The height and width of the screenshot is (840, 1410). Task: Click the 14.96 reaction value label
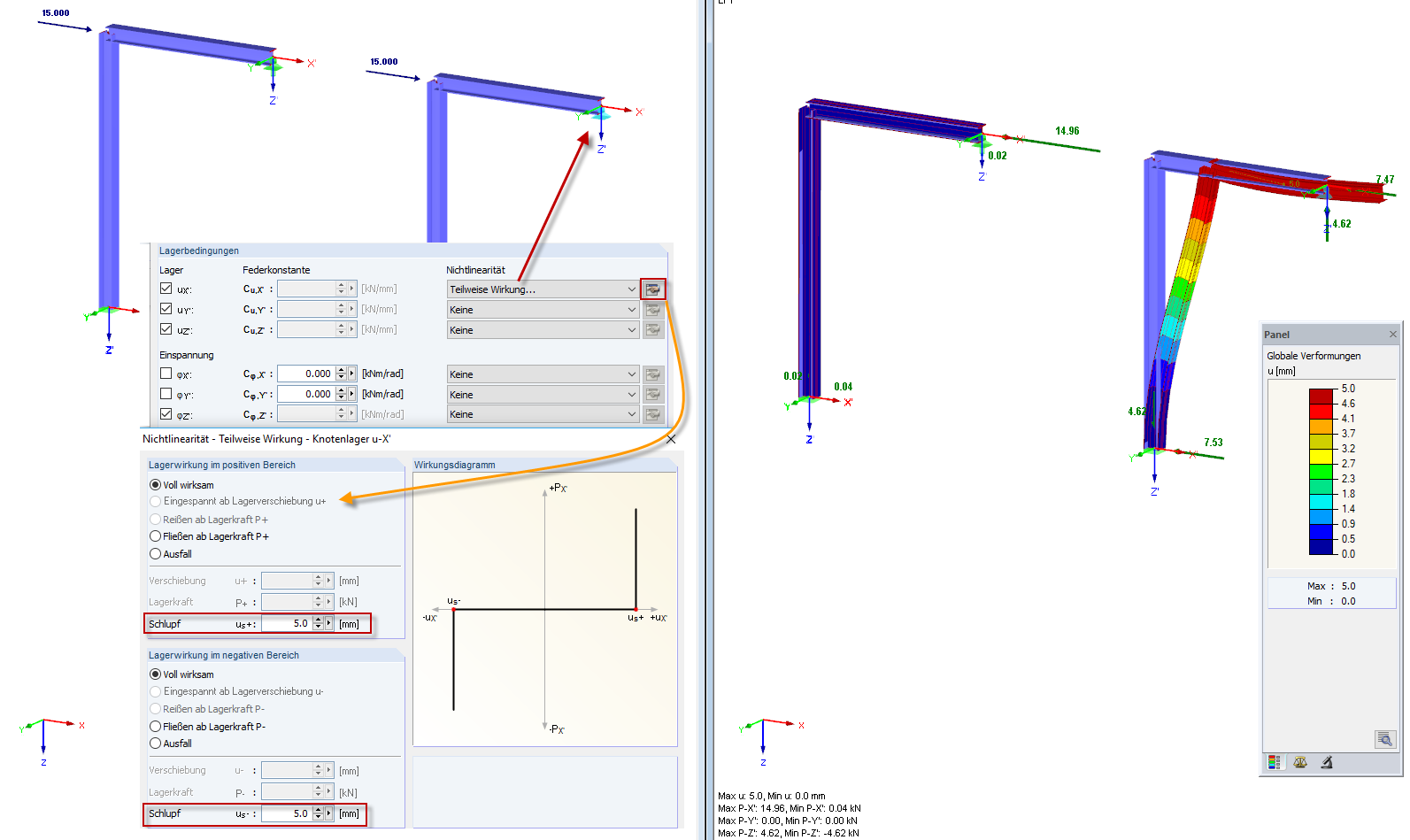pyautogui.click(x=1067, y=131)
